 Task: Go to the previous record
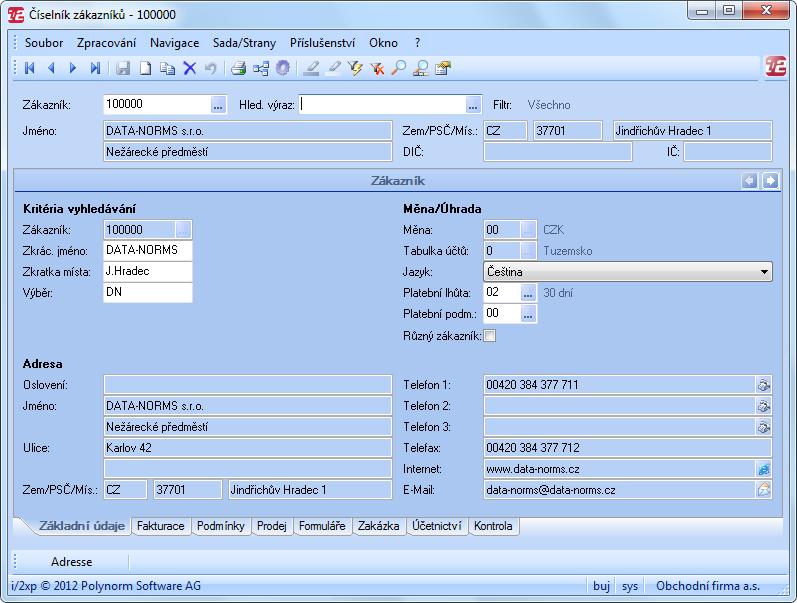pos(51,68)
